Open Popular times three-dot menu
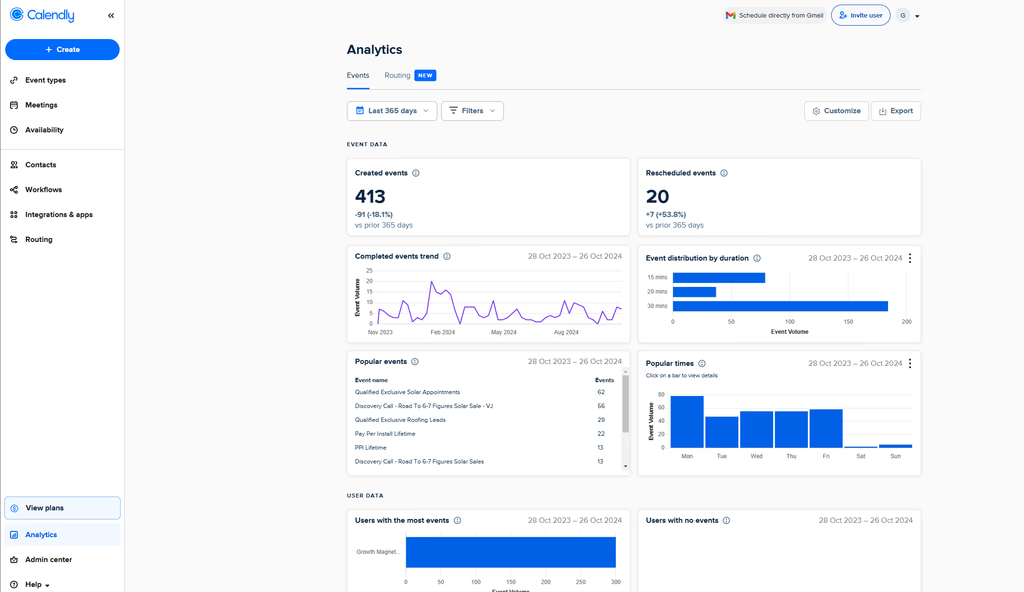The image size is (1024, 592). click(910, 364)
